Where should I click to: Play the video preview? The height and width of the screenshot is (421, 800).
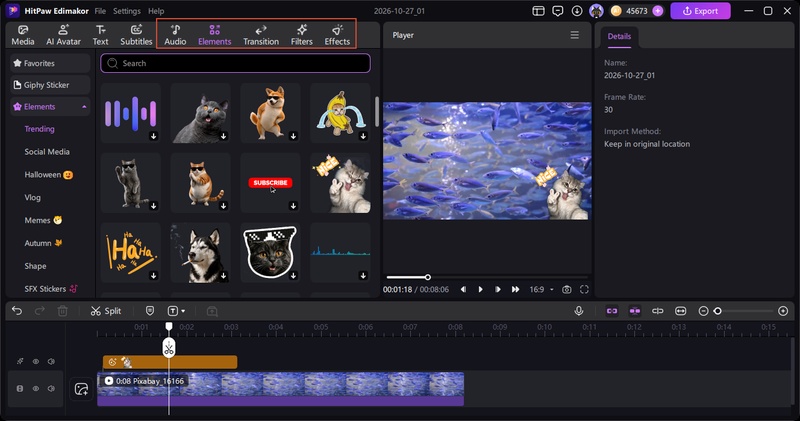480,289
